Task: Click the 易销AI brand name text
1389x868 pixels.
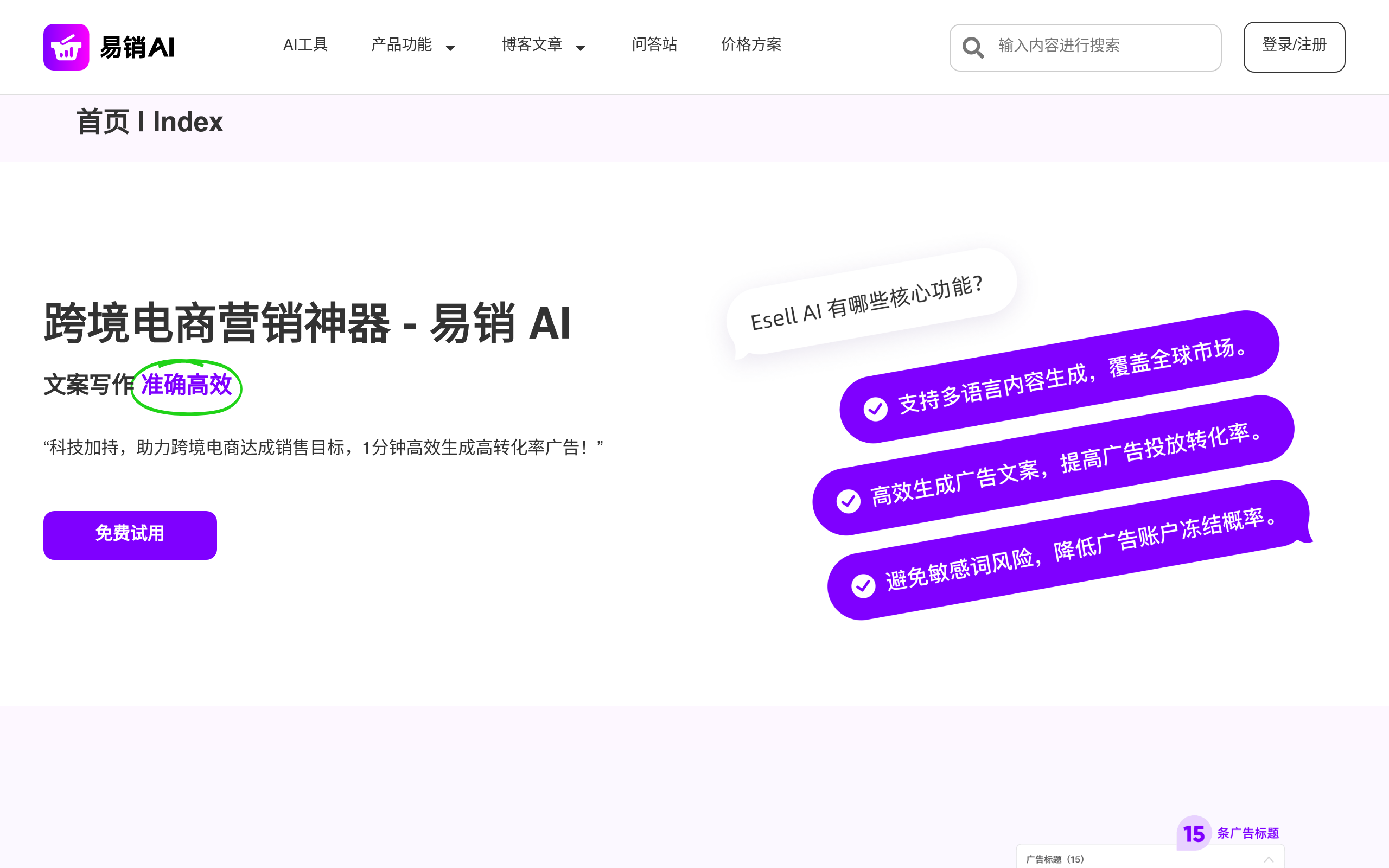Action: (x=137, y=47)
